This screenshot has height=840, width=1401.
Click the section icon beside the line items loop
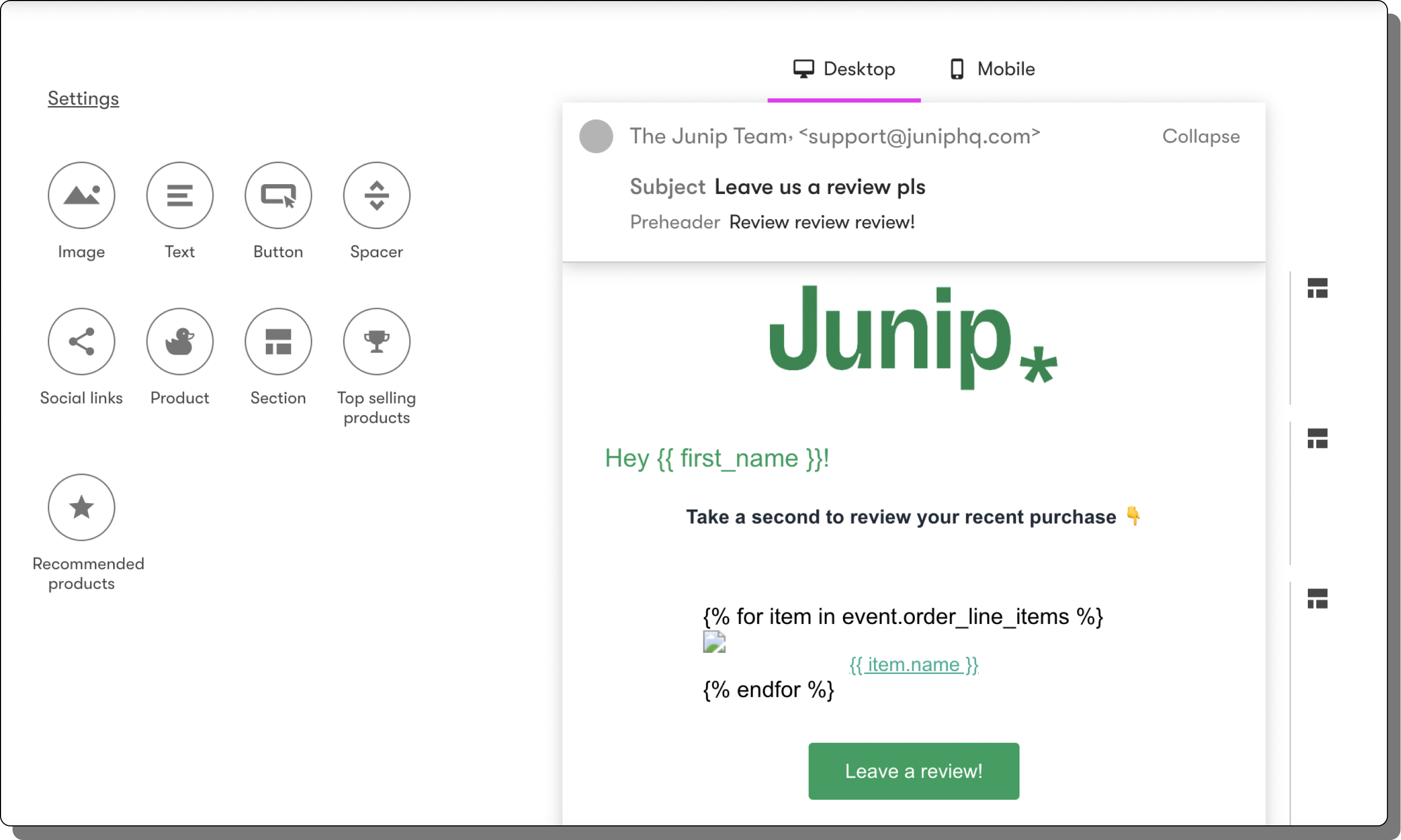[1317, 598]
